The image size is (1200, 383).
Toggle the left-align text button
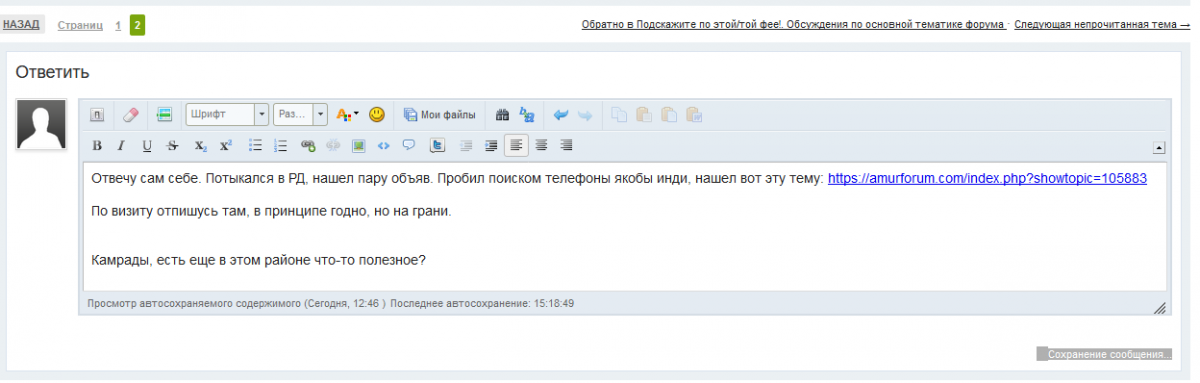tap(516, 146)
